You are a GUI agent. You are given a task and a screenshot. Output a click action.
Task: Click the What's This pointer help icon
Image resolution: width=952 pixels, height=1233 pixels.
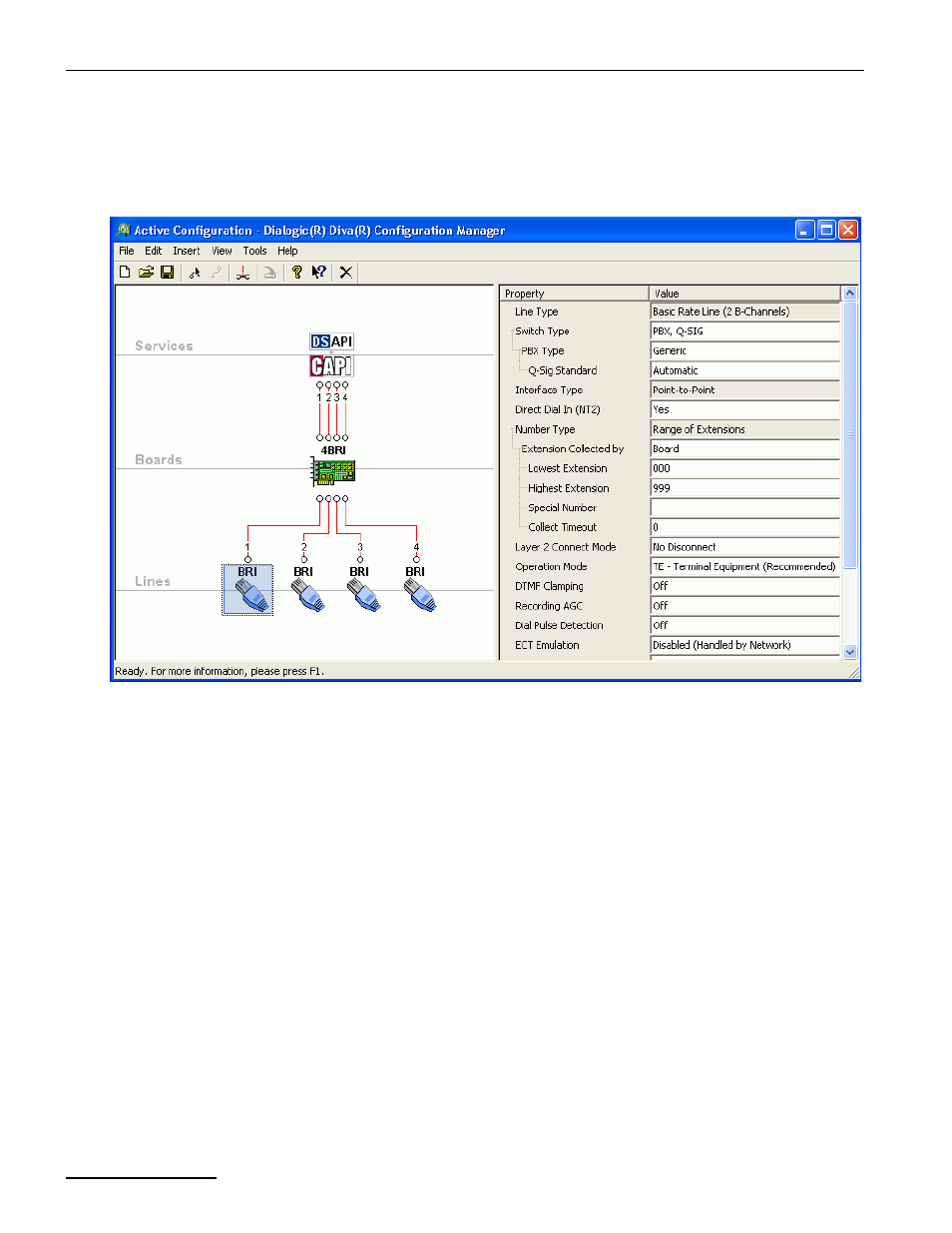(x=319, y=272)
